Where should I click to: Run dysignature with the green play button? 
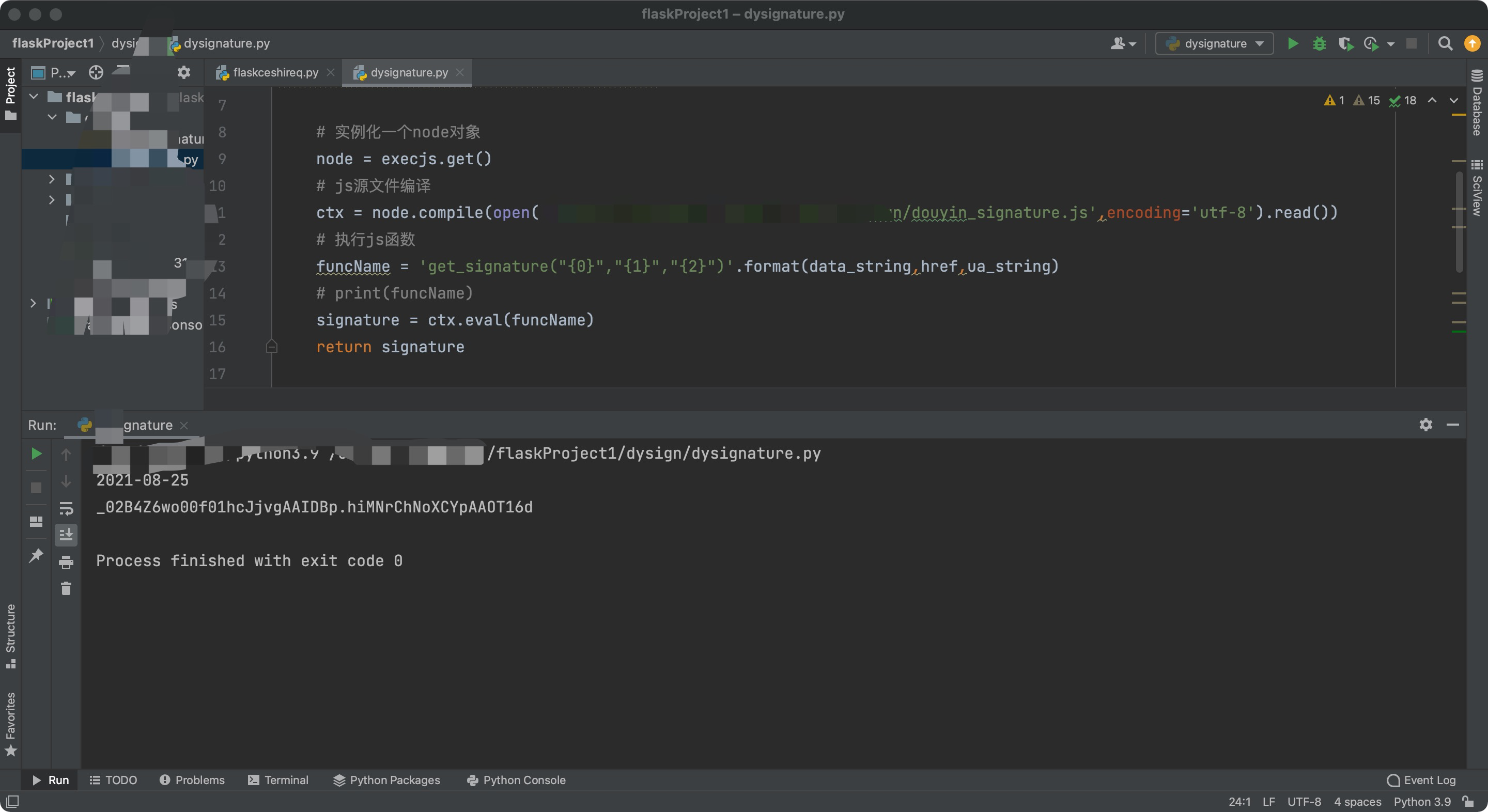1293,43
